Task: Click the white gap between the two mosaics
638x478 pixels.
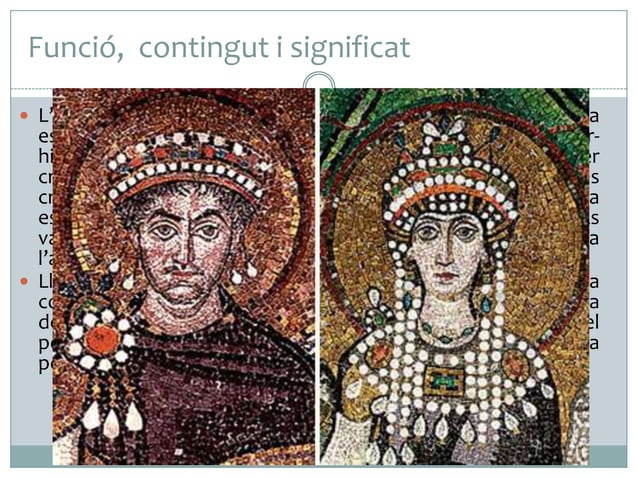Action: pos(317,277)
